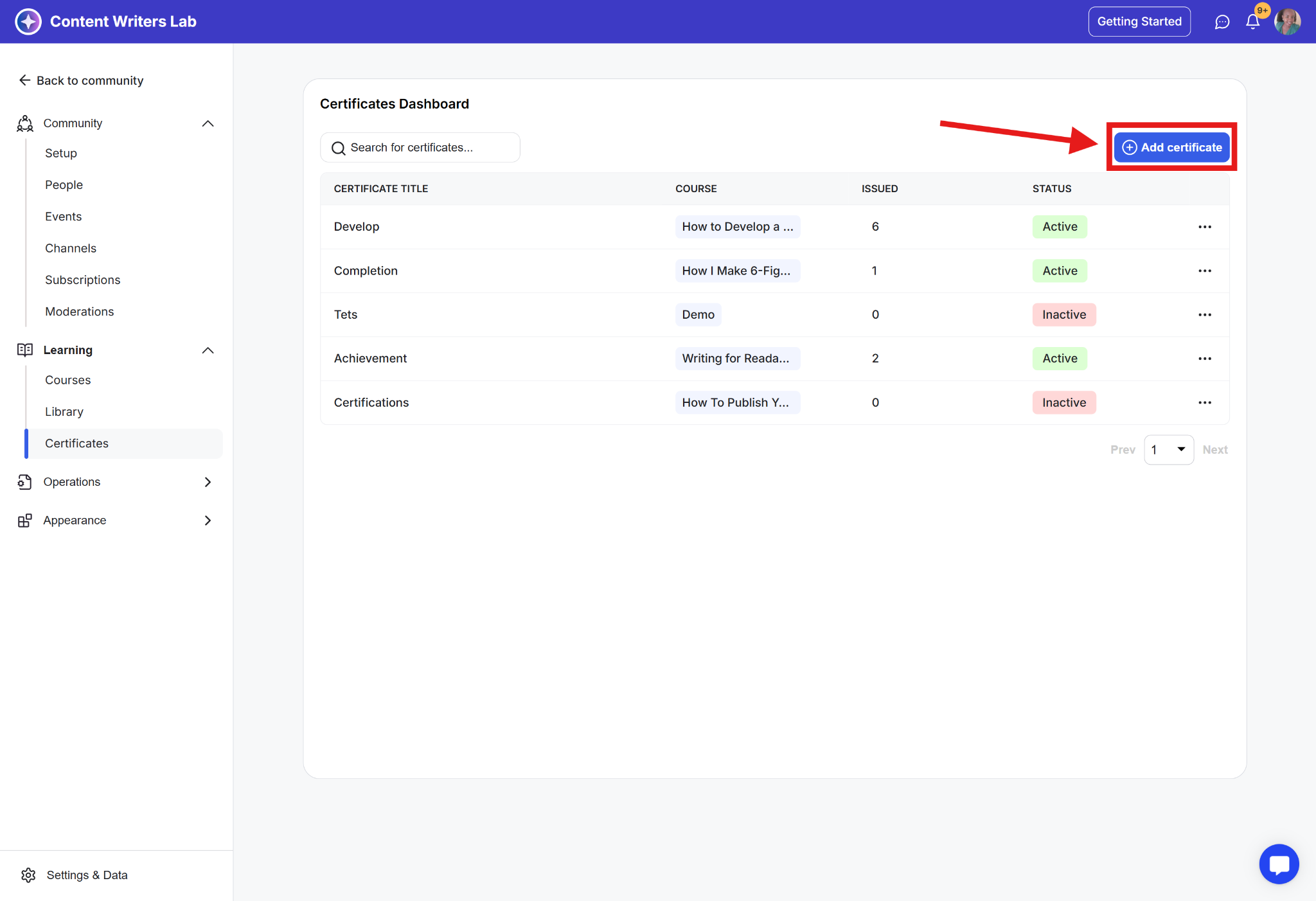This screenshot has height=901, width=1316.
Task: Open more options for Certifications row
Action: 1204,403
